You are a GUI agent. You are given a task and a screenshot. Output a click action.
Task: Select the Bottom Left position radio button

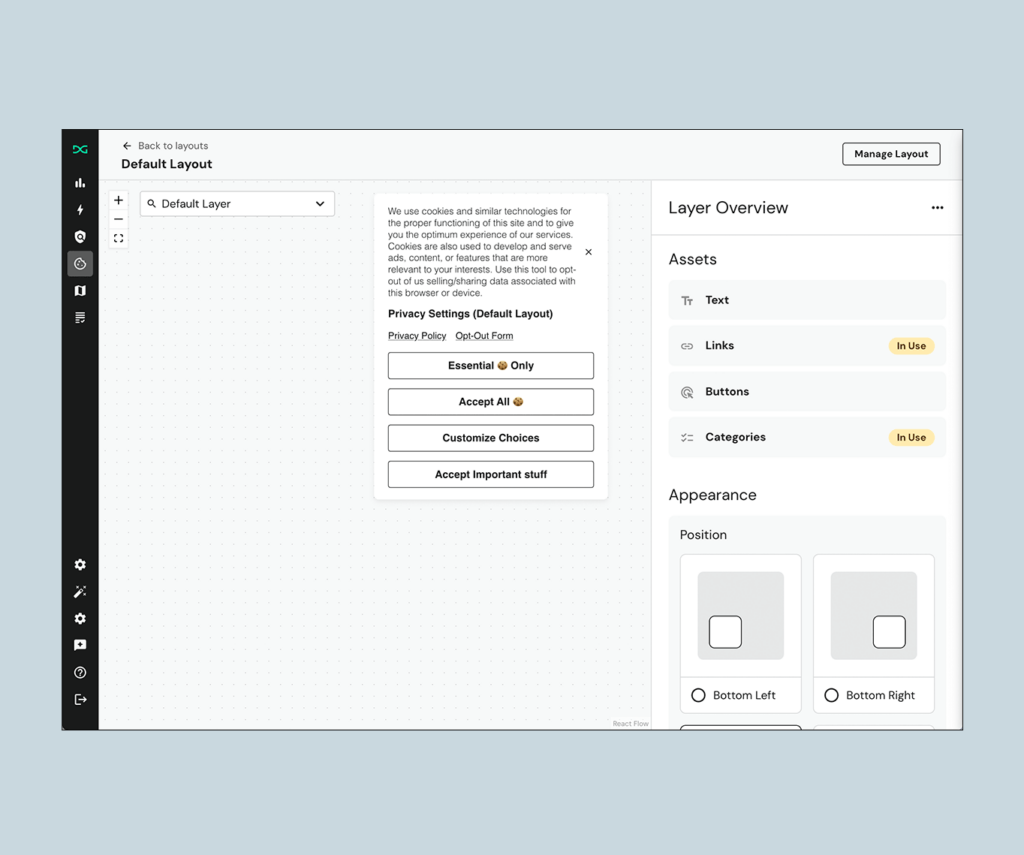point(699,695)
